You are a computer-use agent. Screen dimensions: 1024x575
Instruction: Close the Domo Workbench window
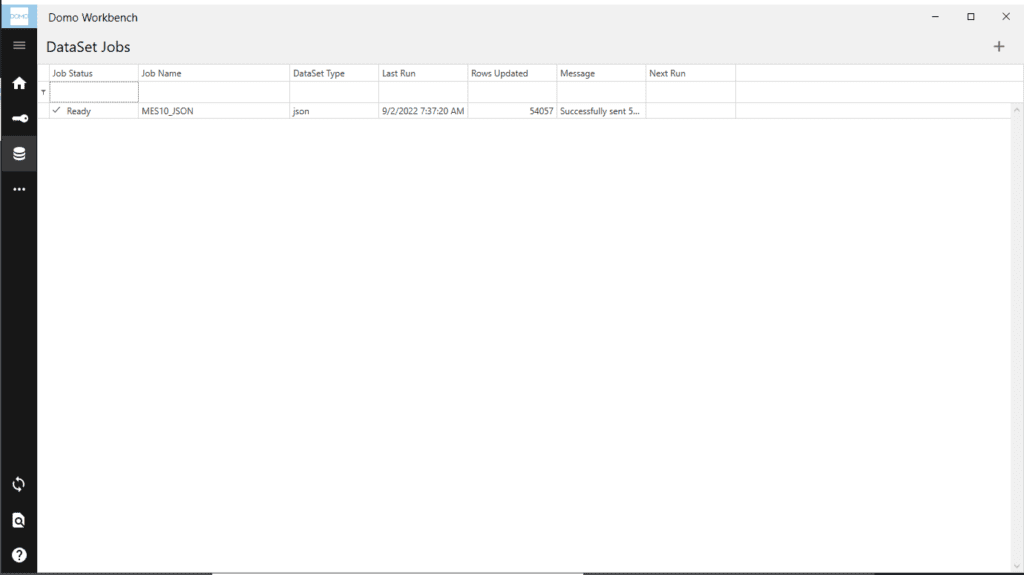pos(1006,17)
